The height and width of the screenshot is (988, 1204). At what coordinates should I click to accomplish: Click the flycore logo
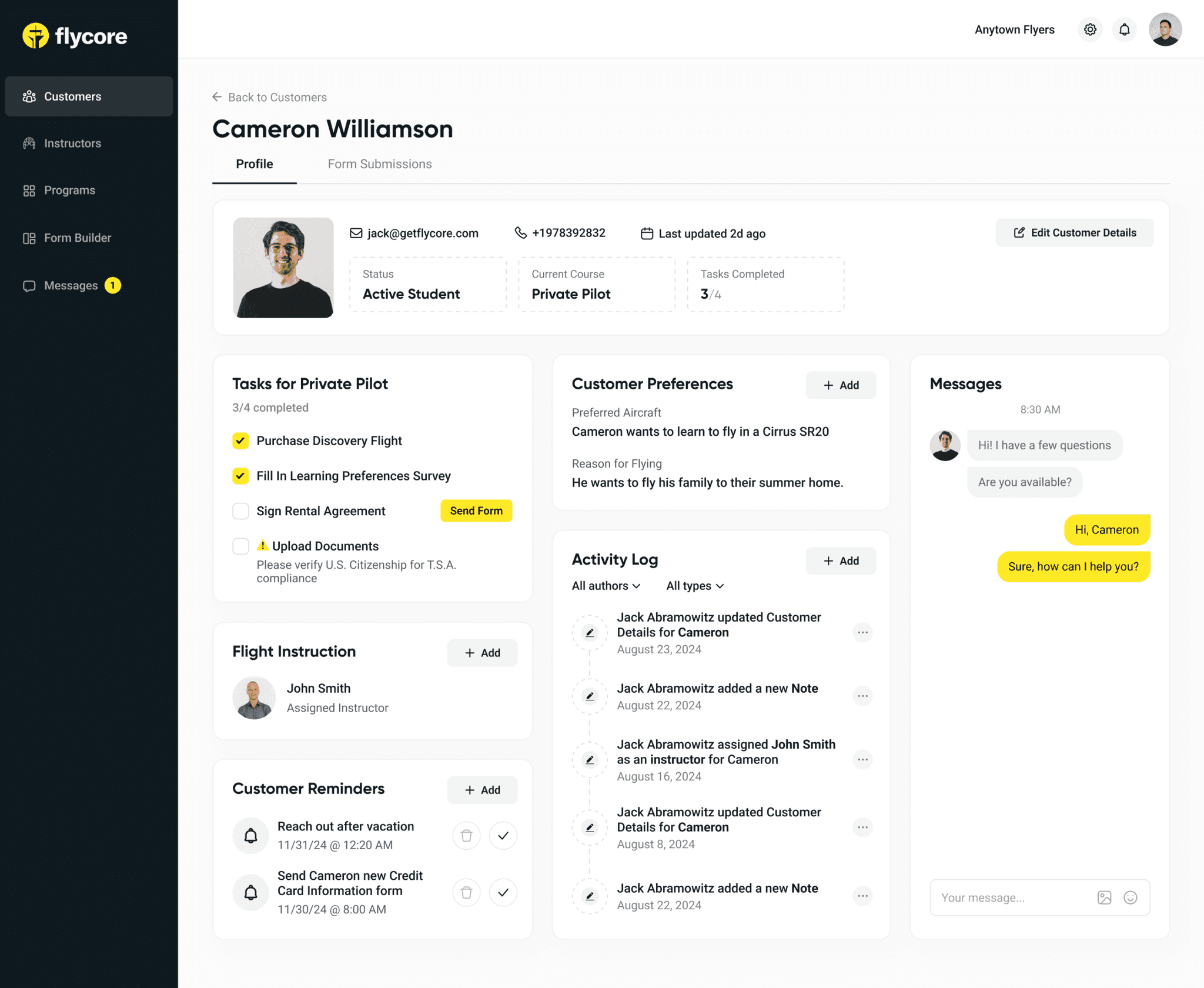point(75,36)
